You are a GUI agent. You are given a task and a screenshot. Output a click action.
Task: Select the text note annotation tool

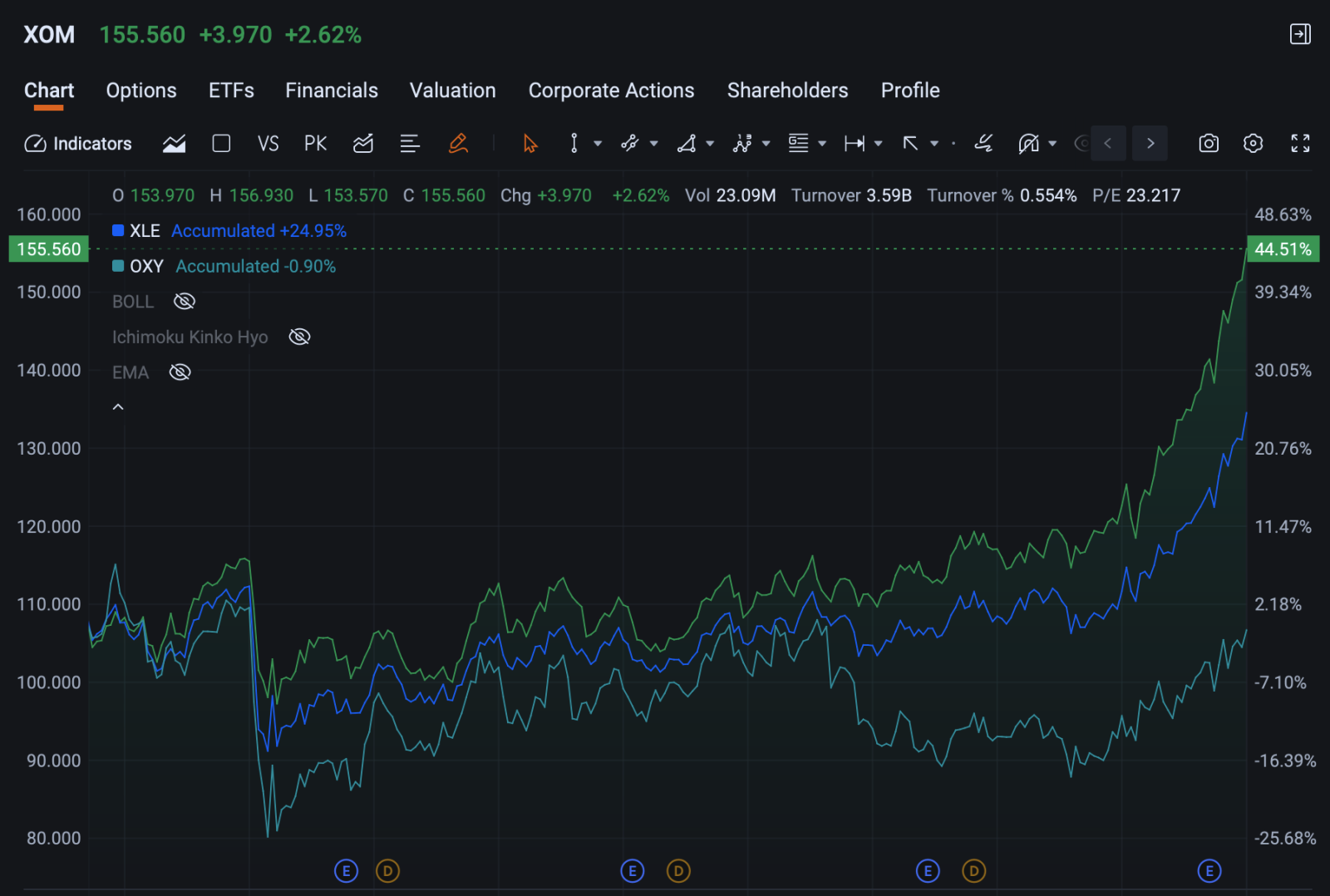point(799,144)
